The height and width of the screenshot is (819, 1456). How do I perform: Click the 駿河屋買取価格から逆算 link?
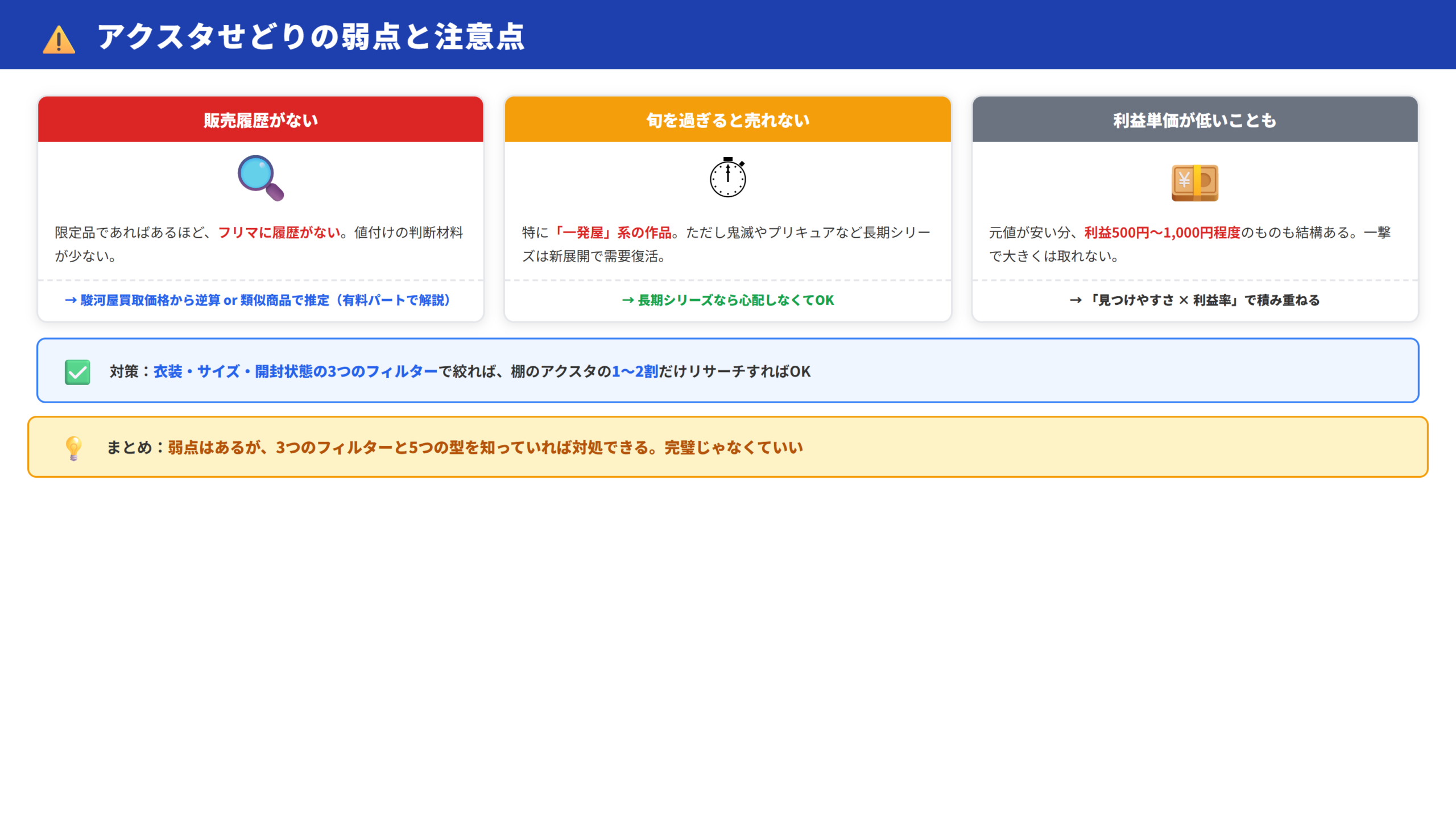pyautogui.click(x=258, y=301)
